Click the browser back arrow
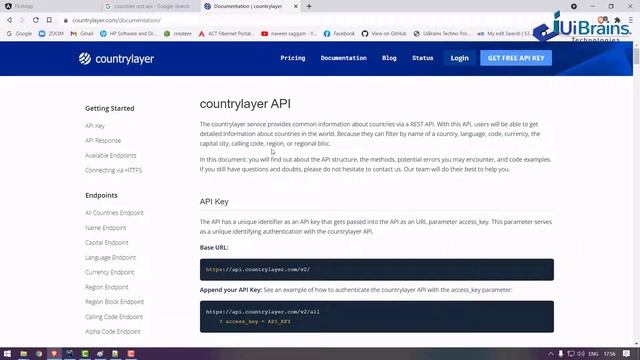The width and height of the screenshot is (640, 360). coord(9,20)
